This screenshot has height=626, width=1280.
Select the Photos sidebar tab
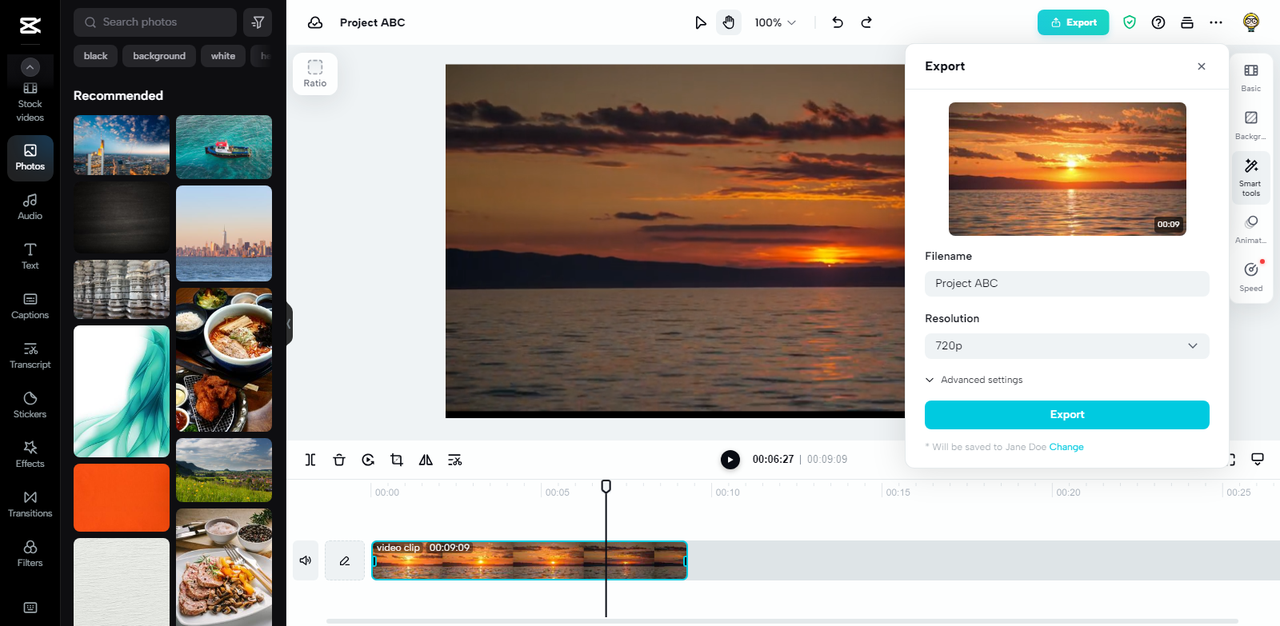(30, 157)
